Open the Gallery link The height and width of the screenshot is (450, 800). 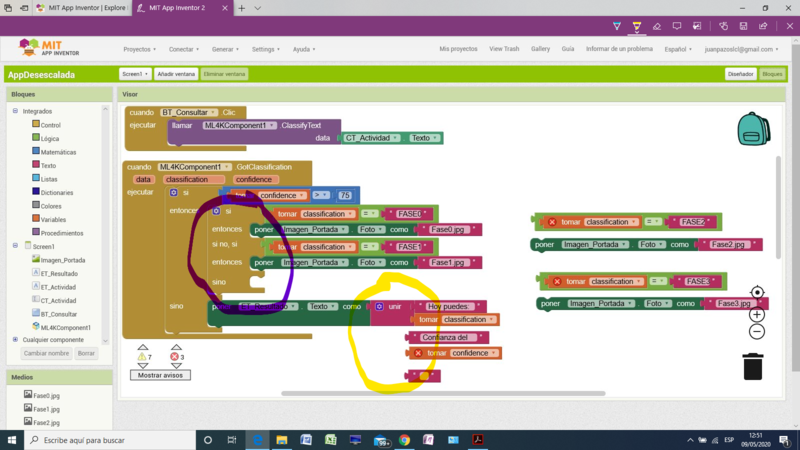click(540, 49)
